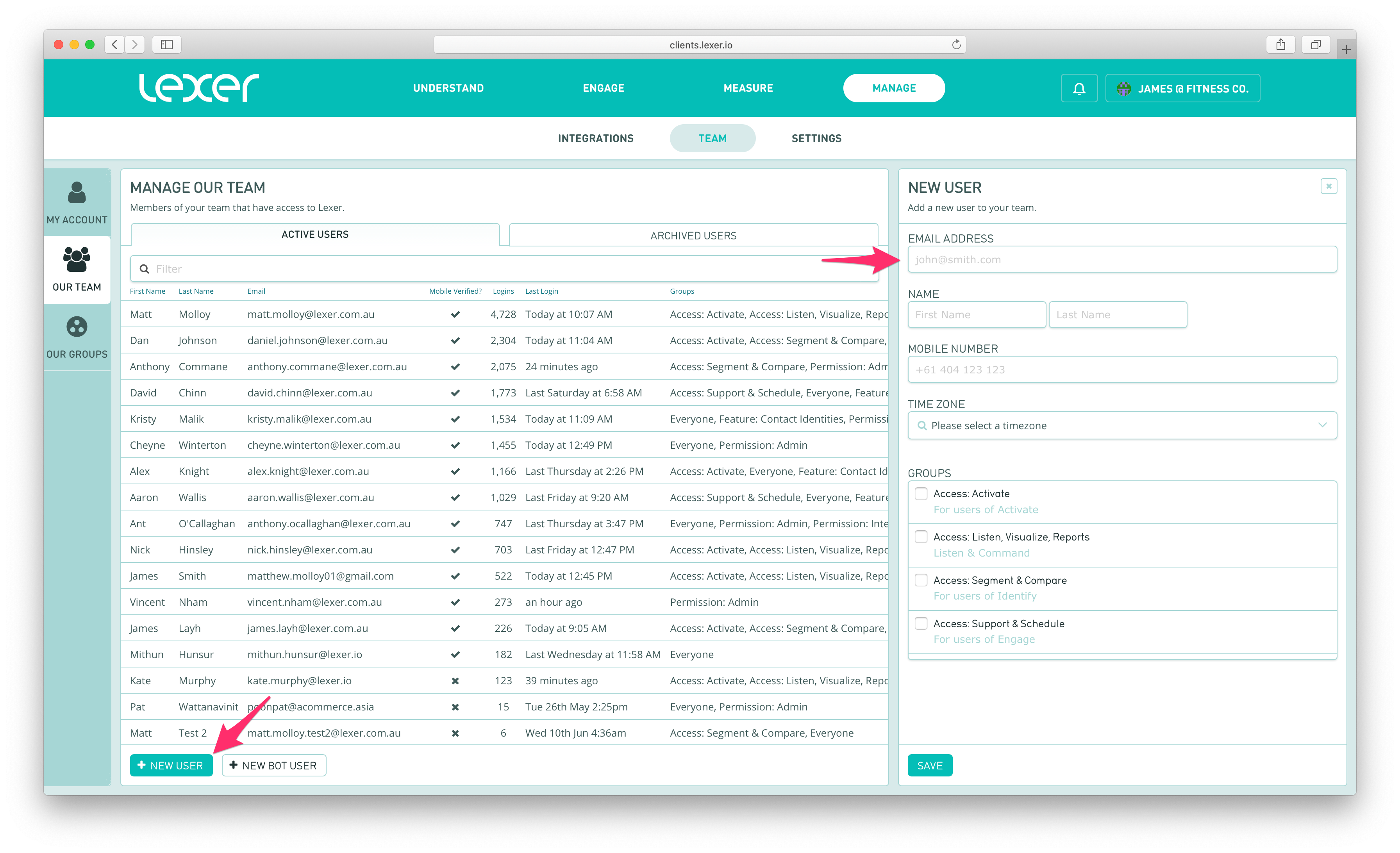Viewport: 1400px width, 853px height.
Task: Open Vincent Nham's user row
Action: (504, 602)
